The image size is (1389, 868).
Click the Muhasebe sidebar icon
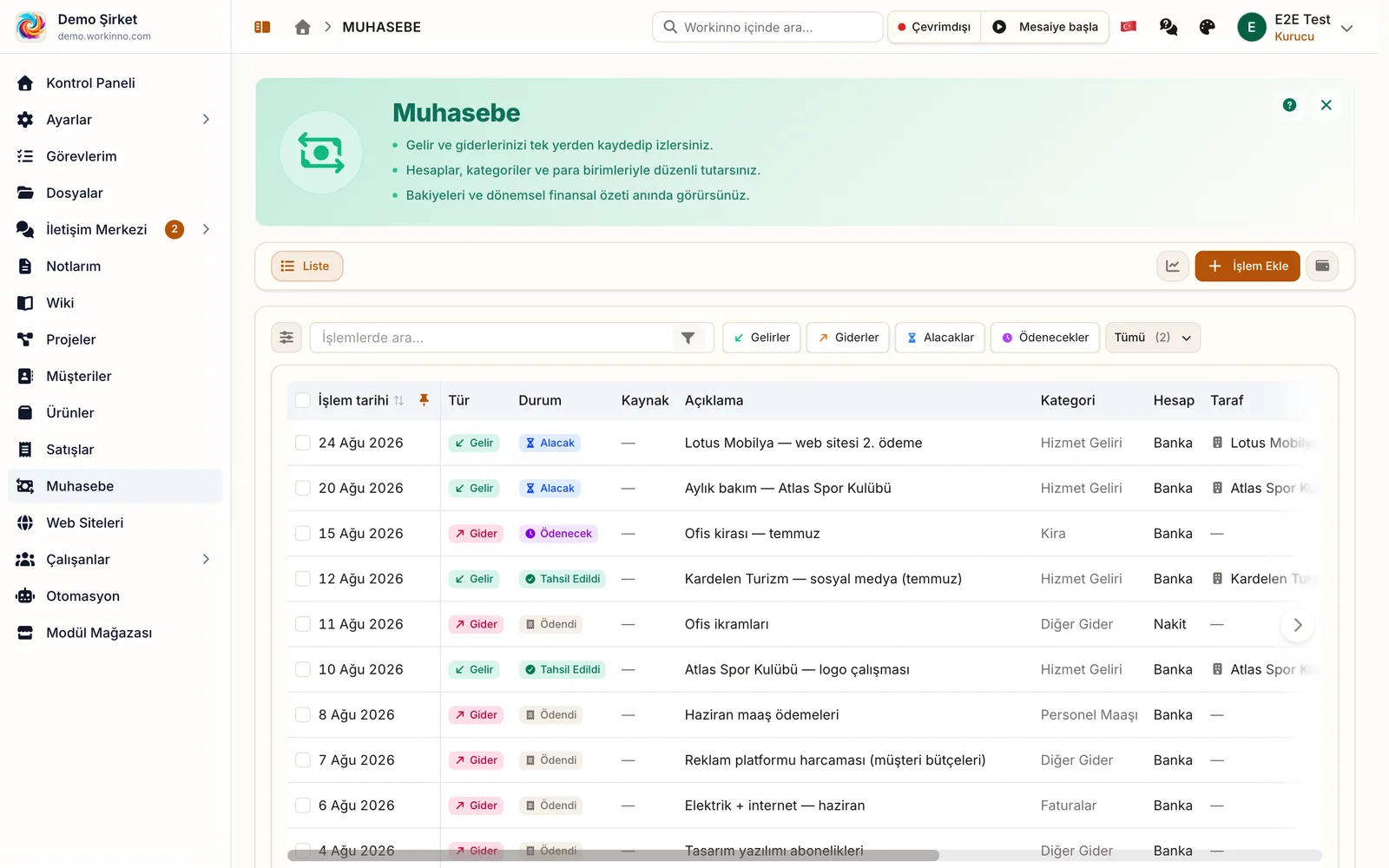click(x=25, y=486)
